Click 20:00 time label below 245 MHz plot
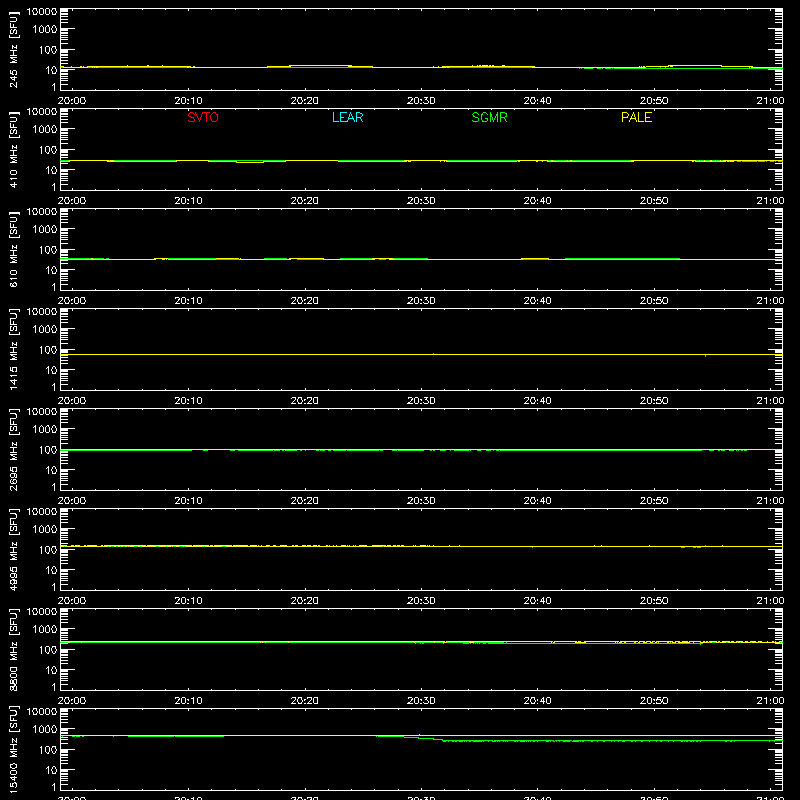800x800 pixels. pyautogui.click(x=71, y=101)
